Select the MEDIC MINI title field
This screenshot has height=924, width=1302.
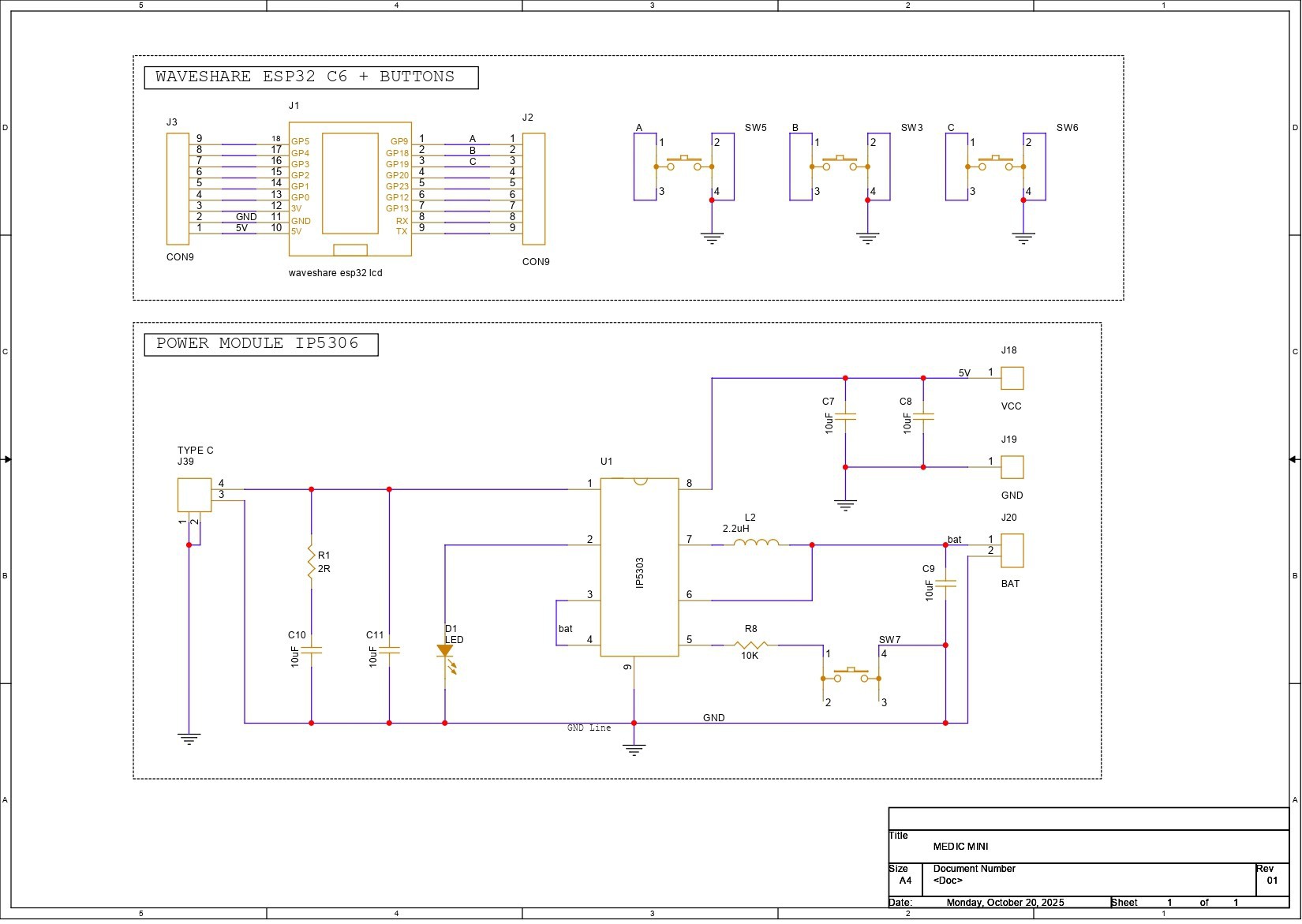pos(960,847)
